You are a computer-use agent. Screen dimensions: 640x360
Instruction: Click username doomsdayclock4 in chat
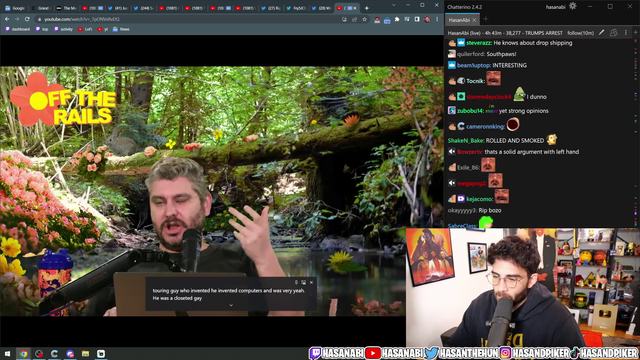489,97
